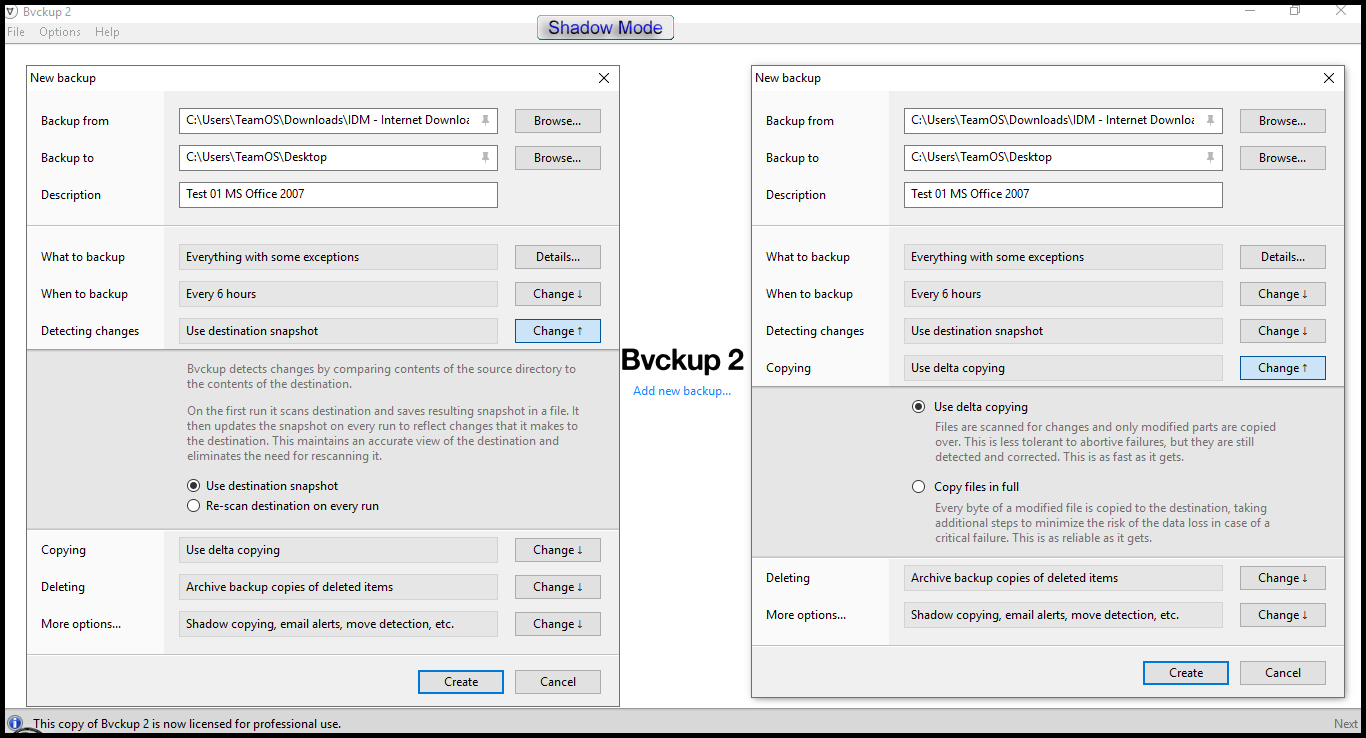Click right dialog Description text field

point(1063,194)
